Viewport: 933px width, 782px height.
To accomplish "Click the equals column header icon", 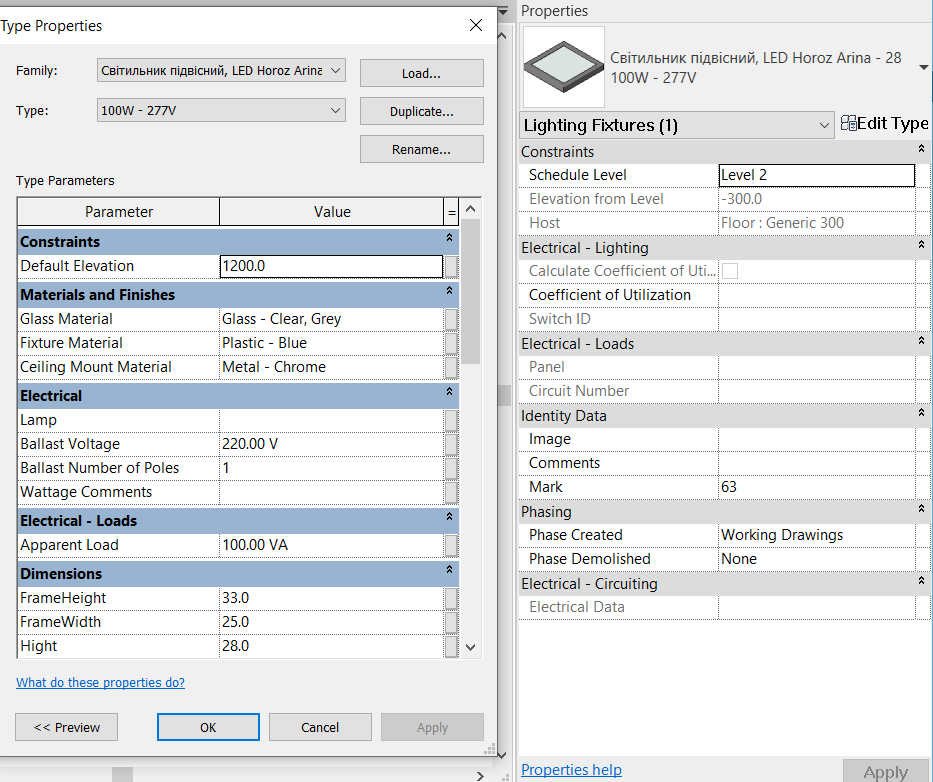I will (x=452, y=212).
